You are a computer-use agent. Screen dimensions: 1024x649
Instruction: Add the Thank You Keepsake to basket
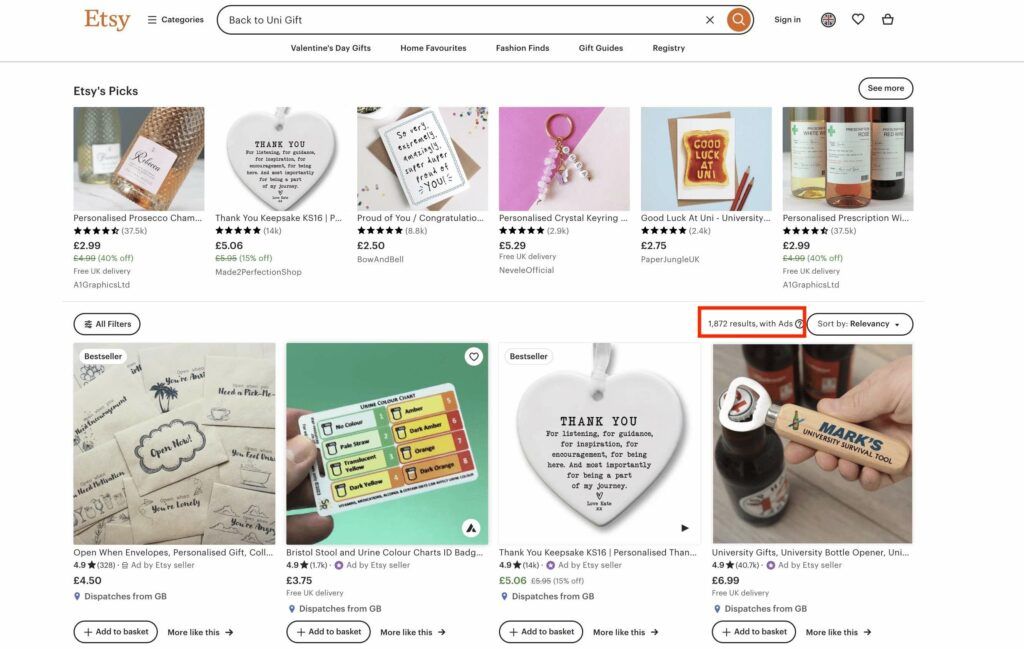coord(541,631)
